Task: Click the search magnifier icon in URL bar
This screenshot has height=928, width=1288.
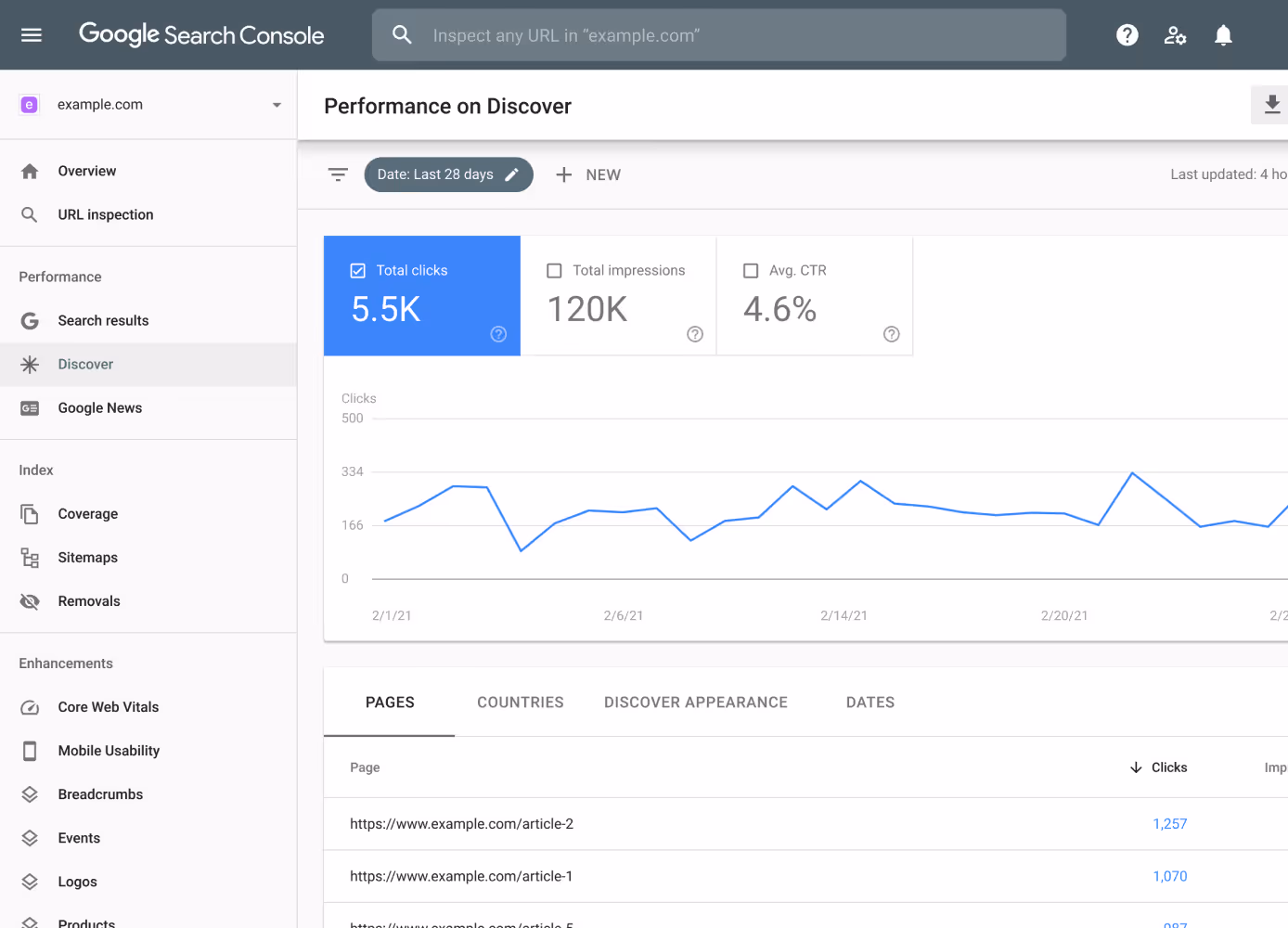Action: click(x=402, y=35)
